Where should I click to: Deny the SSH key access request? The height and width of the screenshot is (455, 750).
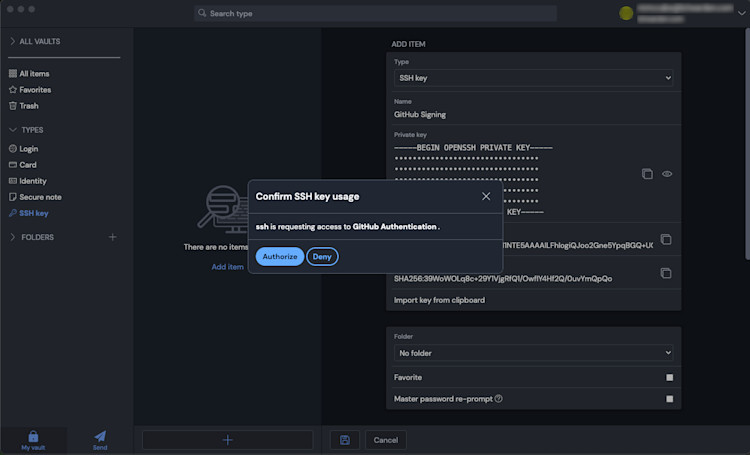pos(322,257)
